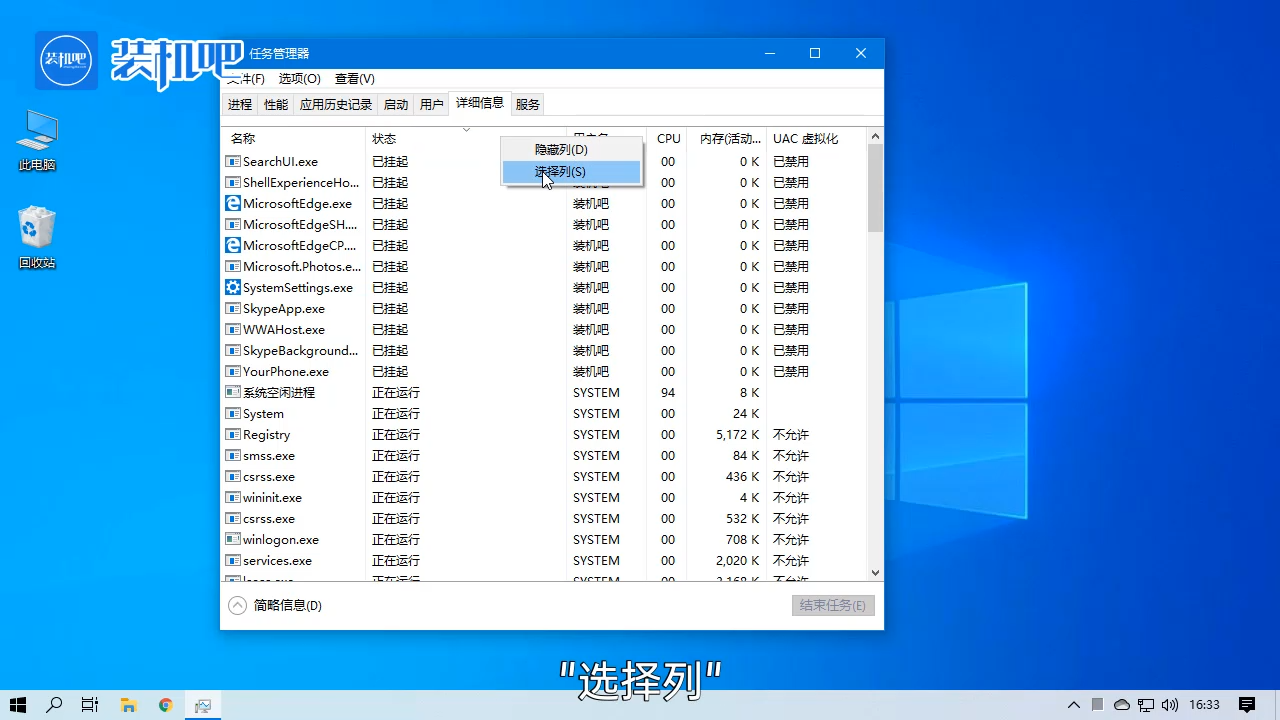Switch to the 服务 tab
Viewport: 1280px width, 720px height.
coord(527,103)
